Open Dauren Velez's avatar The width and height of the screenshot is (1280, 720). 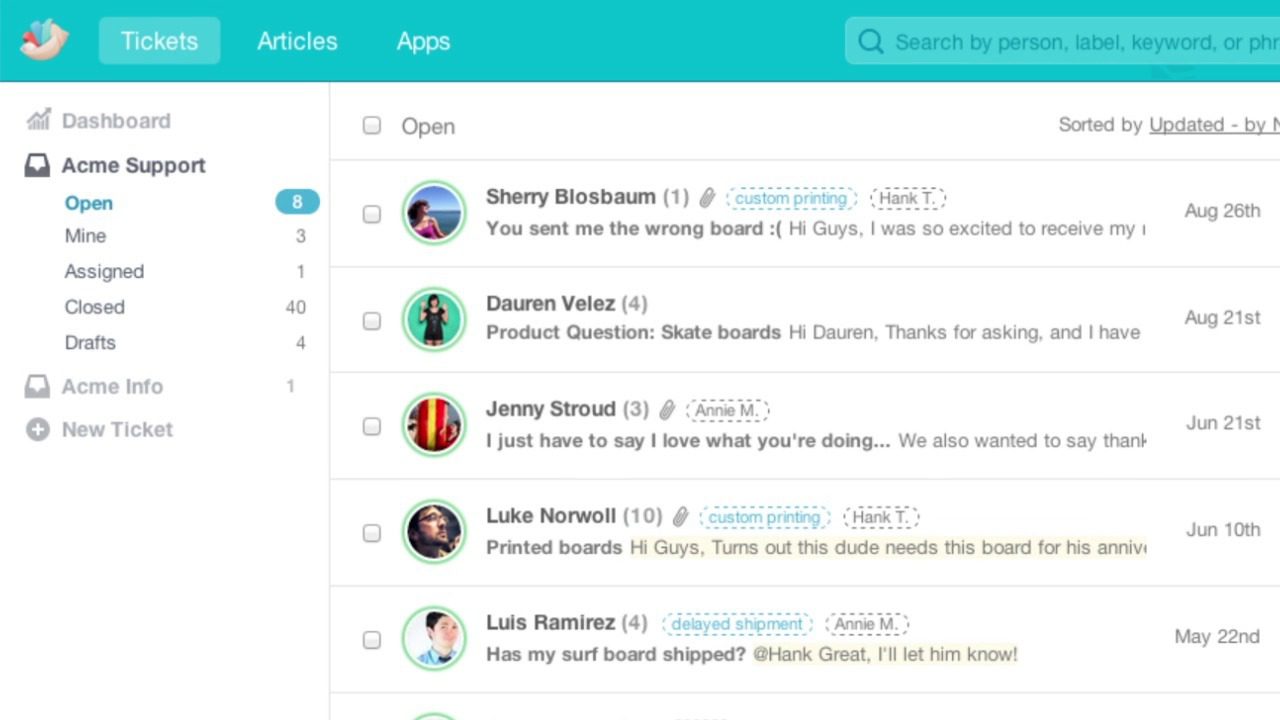434,320
